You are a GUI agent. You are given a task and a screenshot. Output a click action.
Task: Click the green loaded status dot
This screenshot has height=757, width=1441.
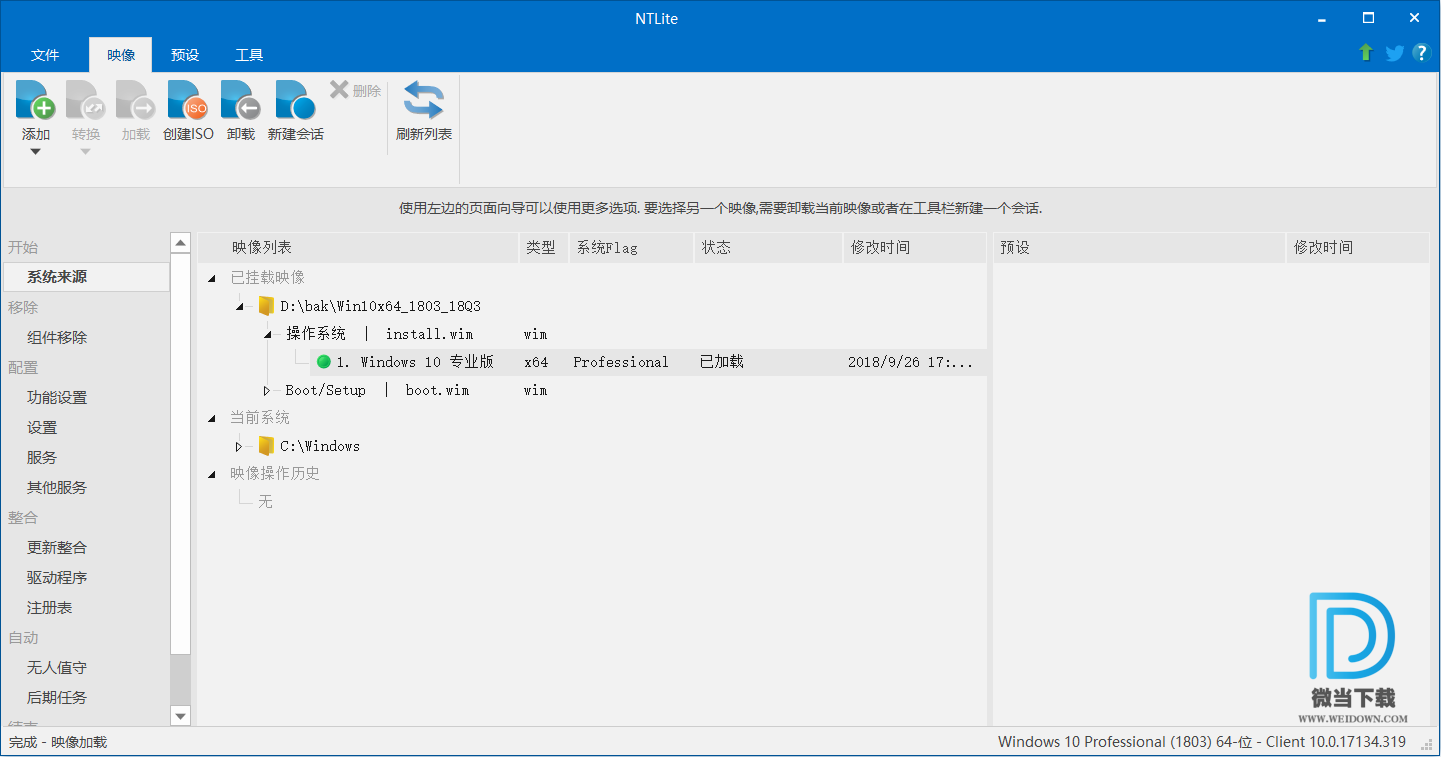click(x=323, y=362)
